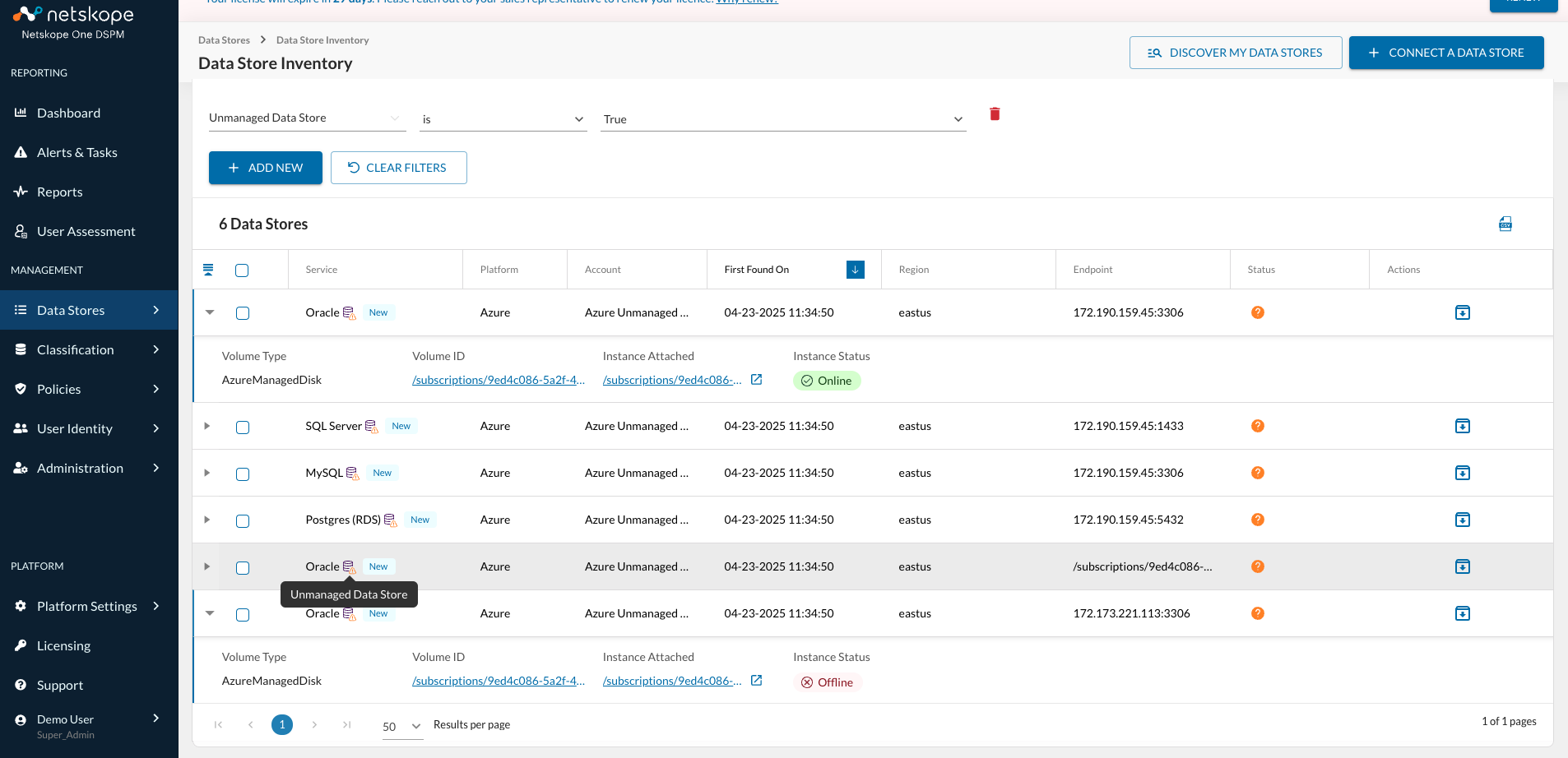The width and height of the screenshot is (1568, 758).
Task: Open Licensing in sidebar
Action: point(89,645)
